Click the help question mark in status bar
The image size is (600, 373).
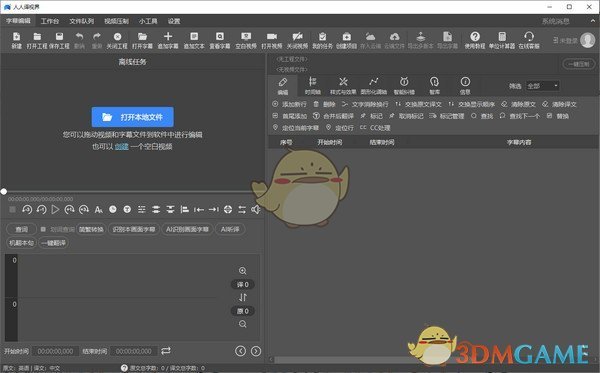(x=124, y=368)
